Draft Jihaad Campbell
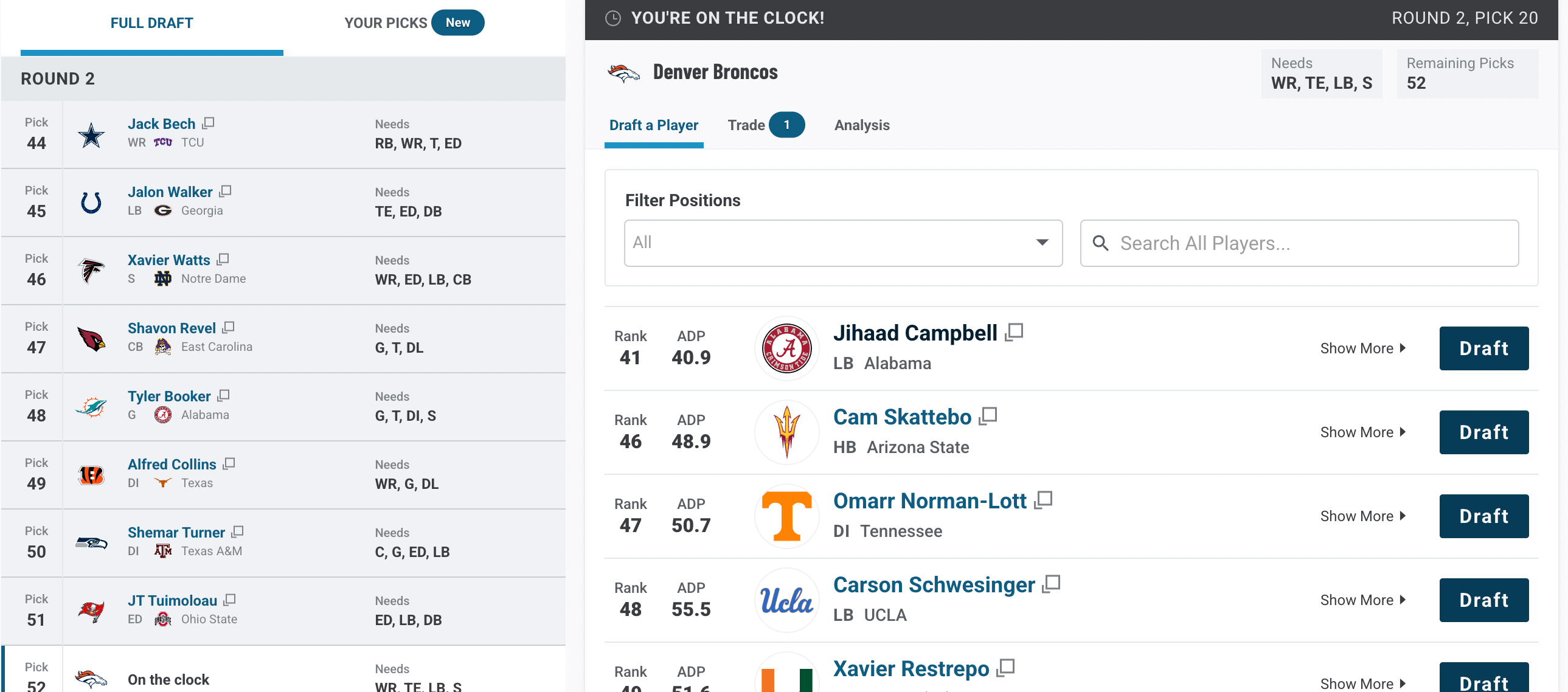This screenshot has width=1568, height=692. coord(1483,348)
